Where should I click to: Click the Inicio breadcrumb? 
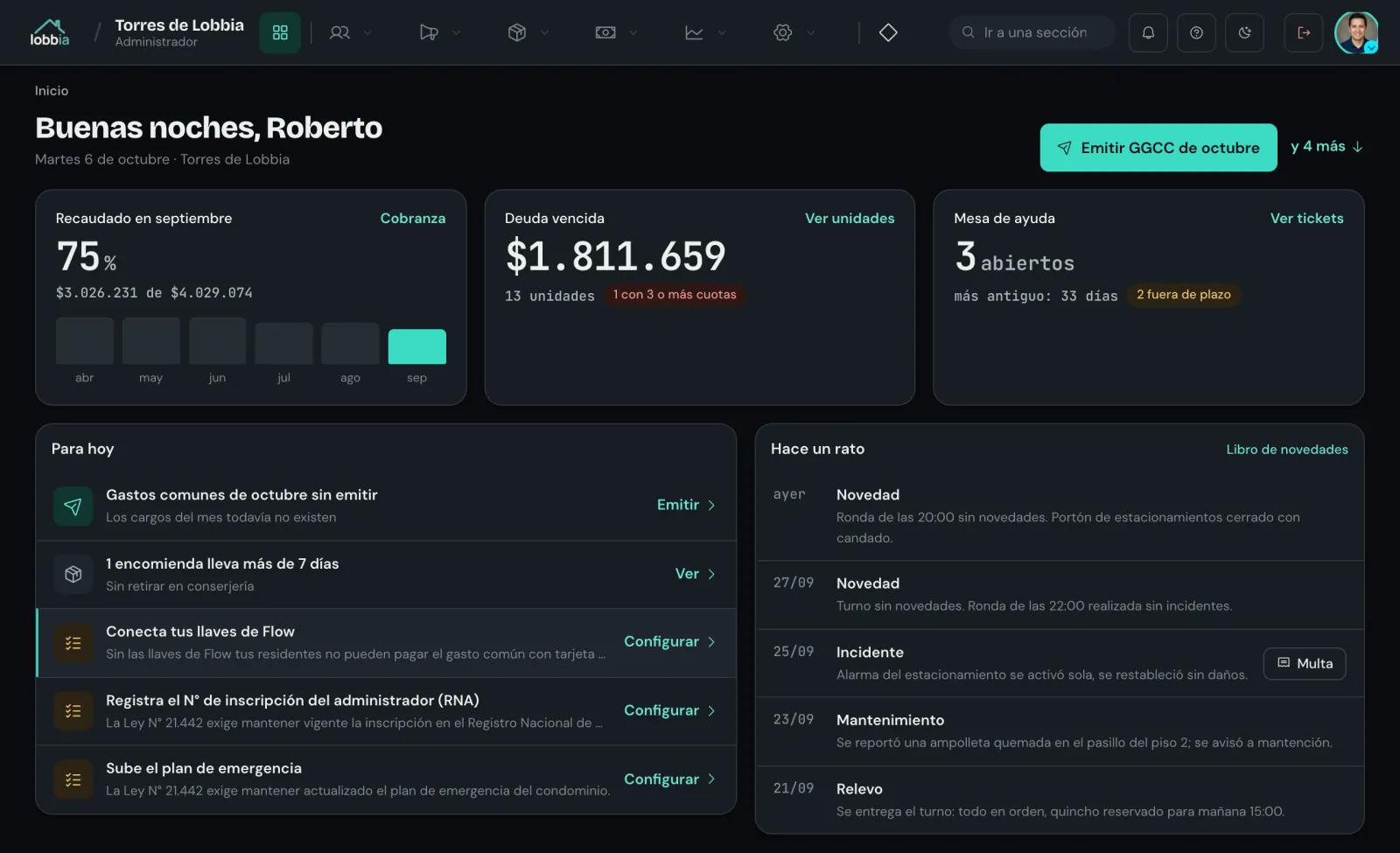click(x=52, y=90)
